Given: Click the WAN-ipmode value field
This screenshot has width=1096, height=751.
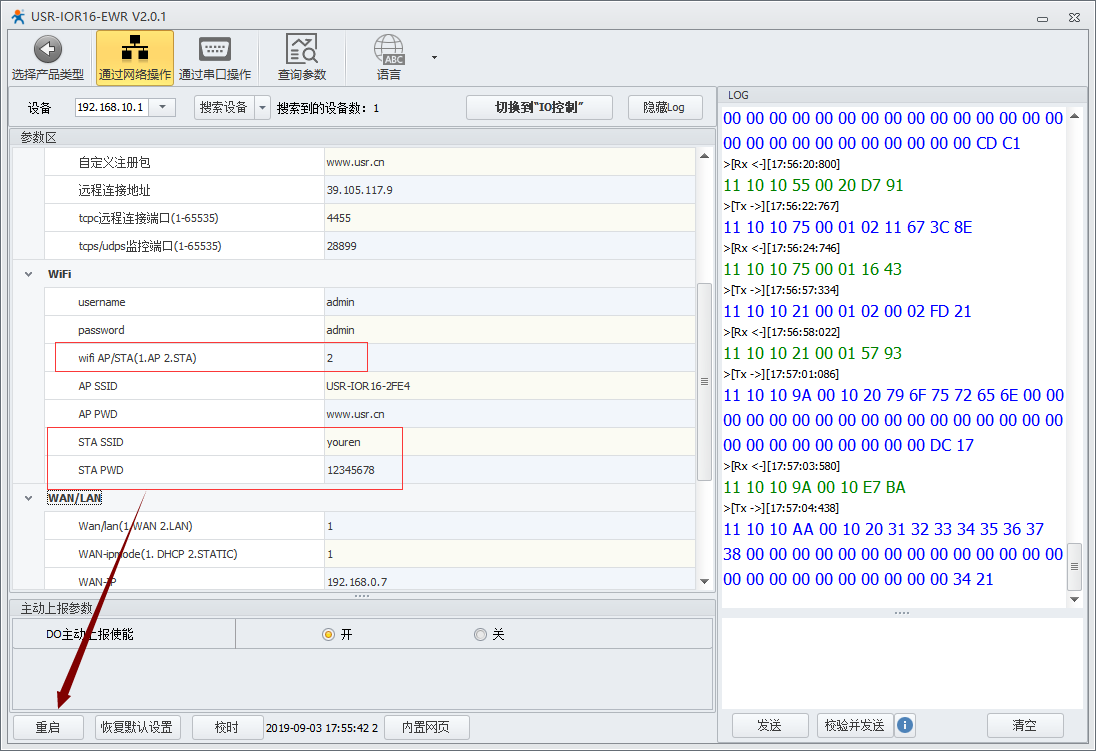Looking at the screenshot, I should [510, 554].
